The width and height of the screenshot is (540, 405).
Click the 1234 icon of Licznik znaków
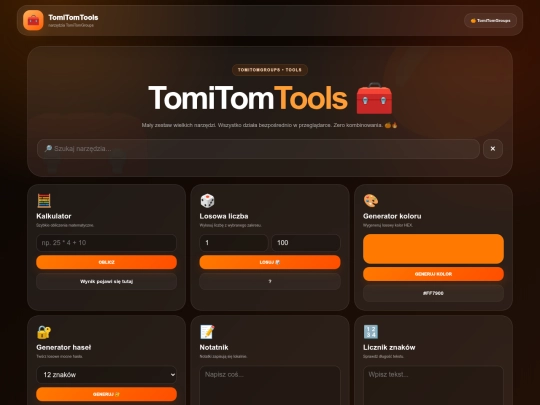[x=371, y=332]
